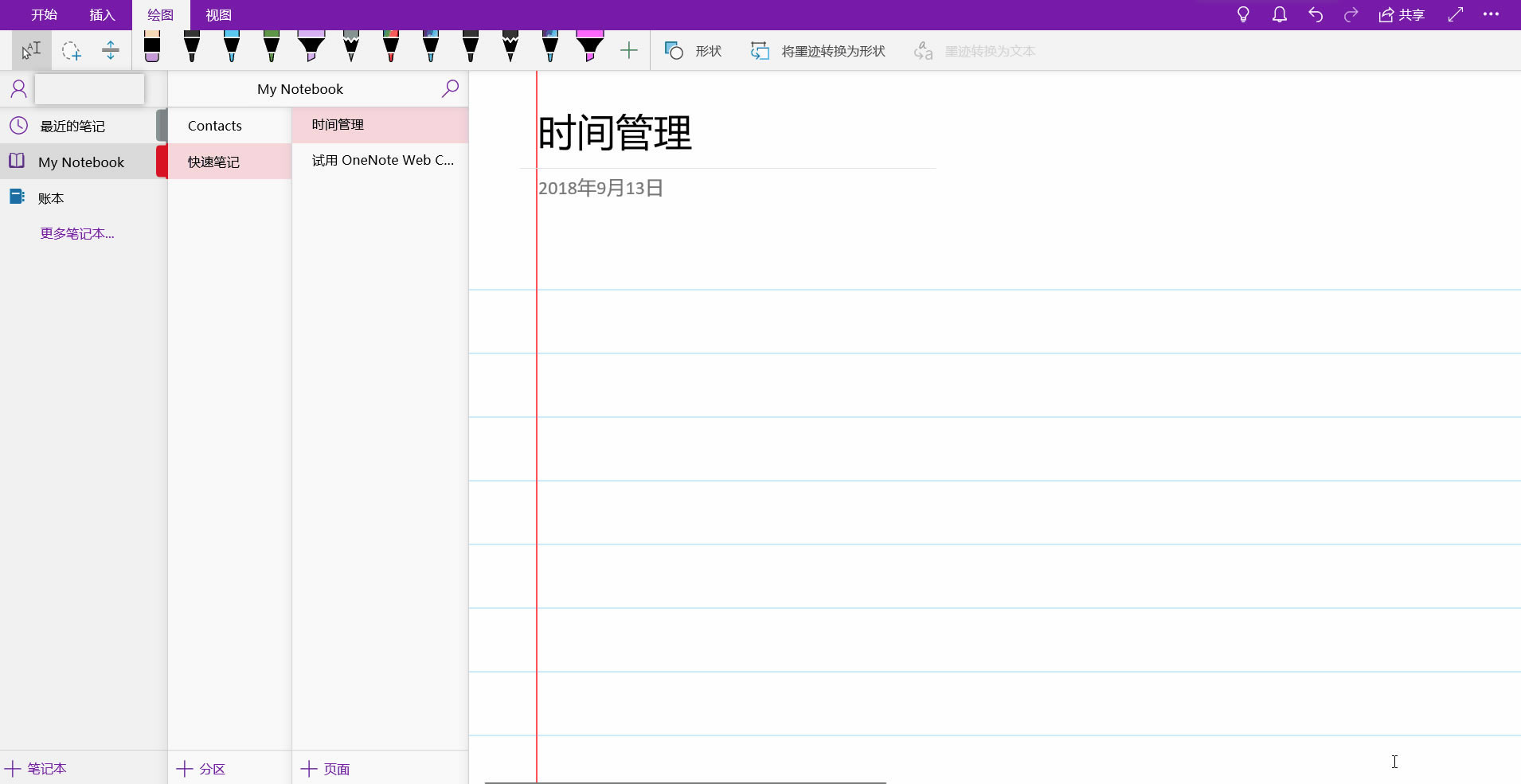1521x784 pixels.
Task: Open the notifications bell
Action: pos(1279,14)
